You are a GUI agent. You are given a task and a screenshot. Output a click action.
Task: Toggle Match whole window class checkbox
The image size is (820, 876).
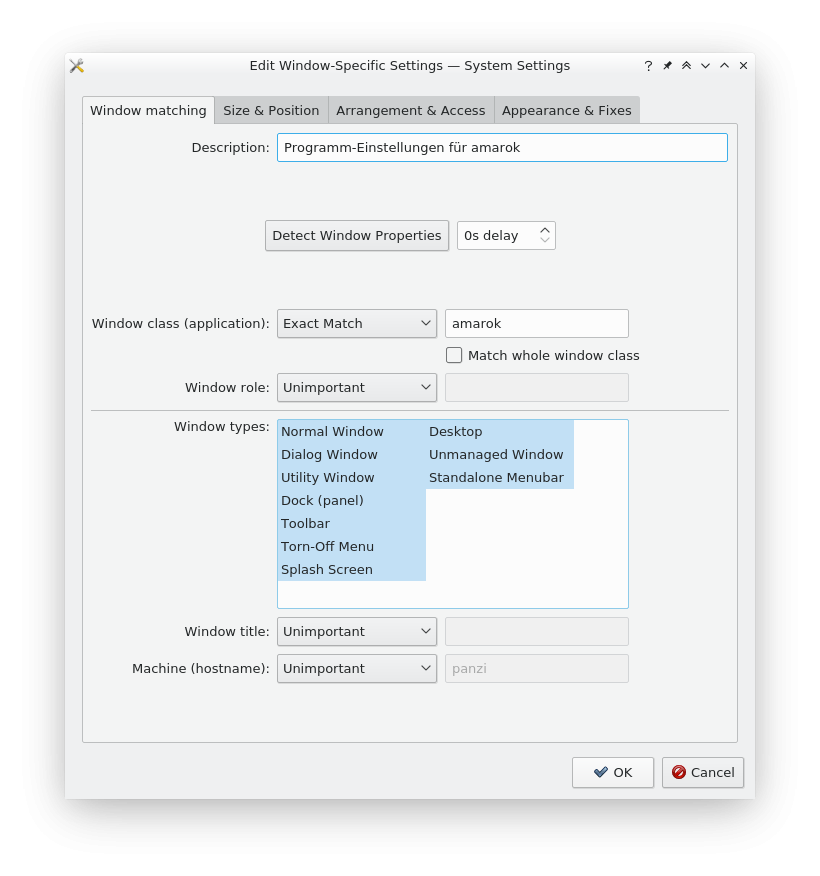coord(454,355)
